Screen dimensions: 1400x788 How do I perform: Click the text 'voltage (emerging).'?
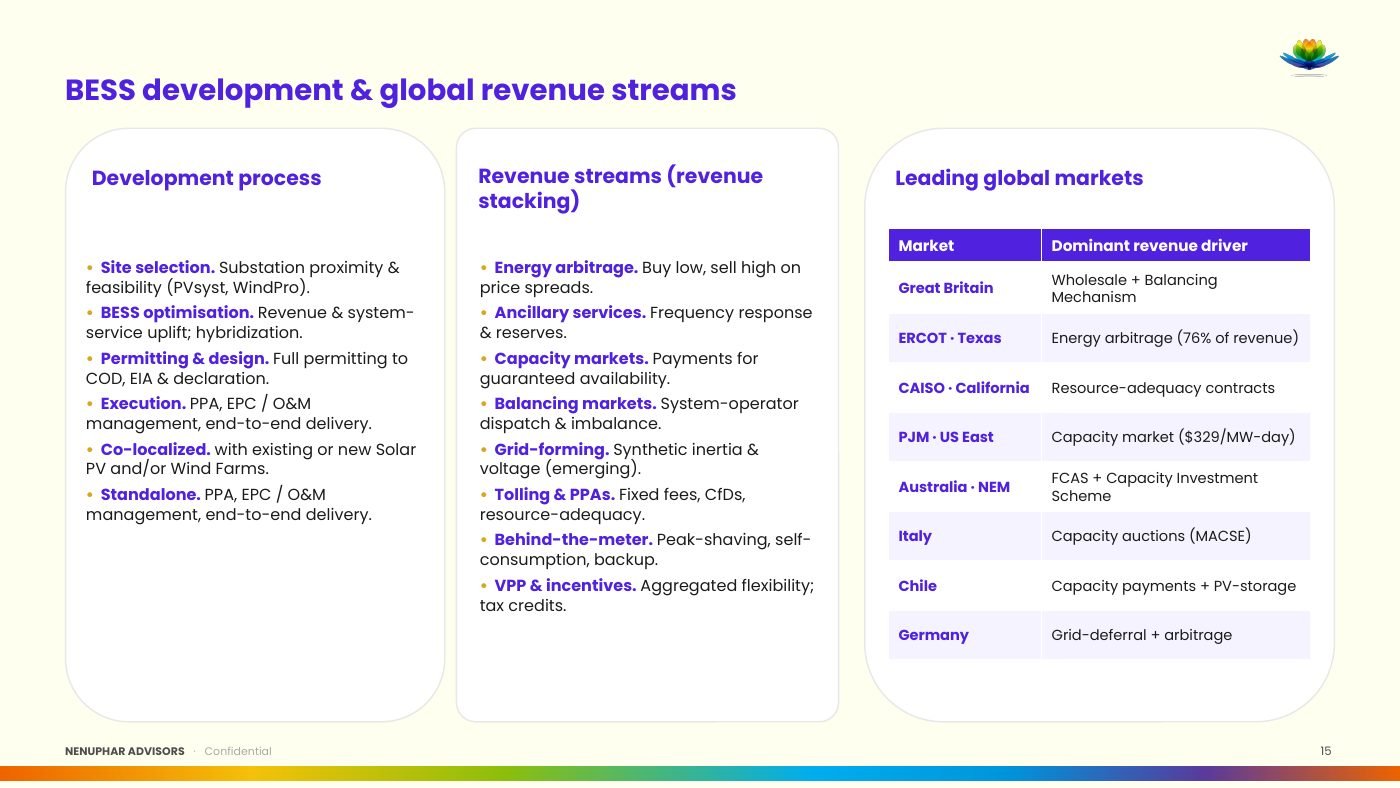tap(560, 468)
